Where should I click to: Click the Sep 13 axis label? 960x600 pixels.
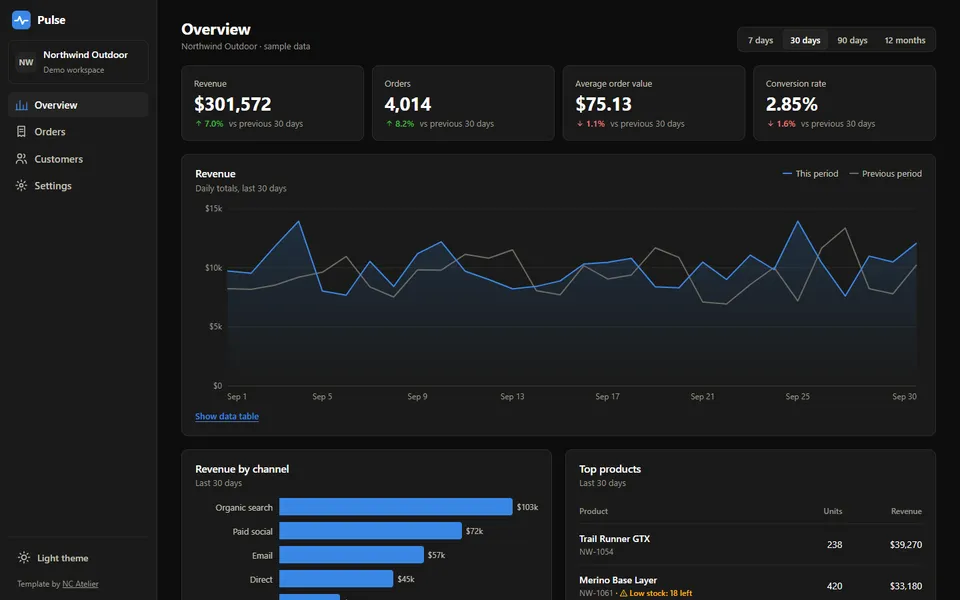coord(512,397)
